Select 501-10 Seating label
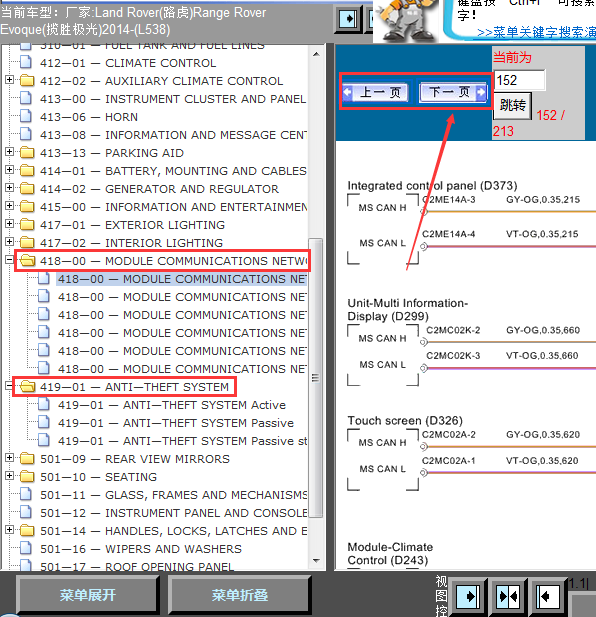The height and width of the screenshot is (617, 596). click(98, 477)
